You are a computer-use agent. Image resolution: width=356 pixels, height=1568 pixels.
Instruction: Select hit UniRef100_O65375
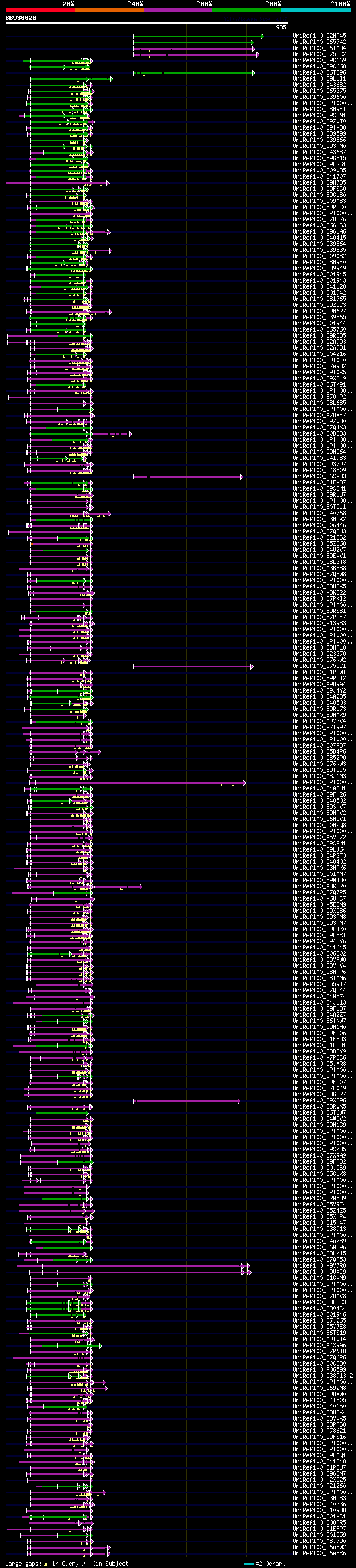point(319,91)
